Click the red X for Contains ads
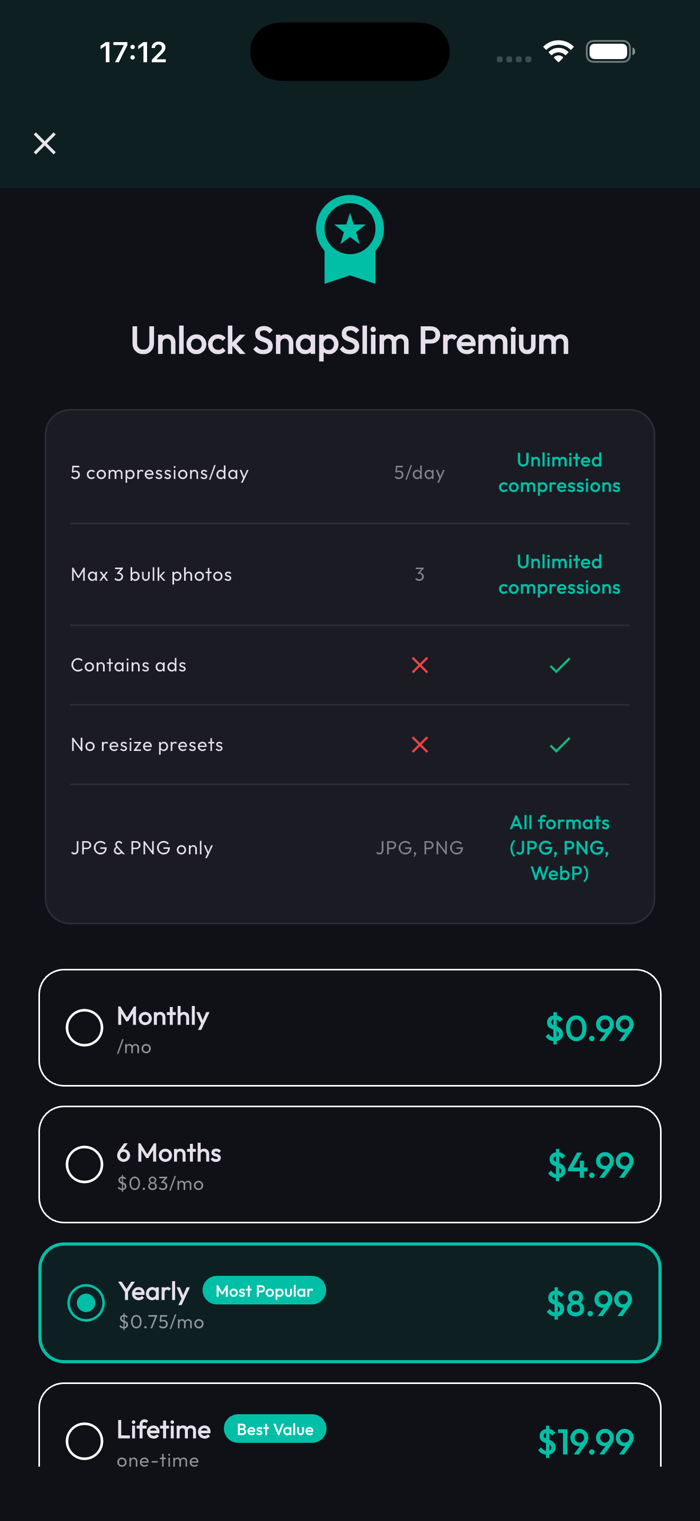Viewport: 700px width, 1521px height. click(x=420, y=665)
